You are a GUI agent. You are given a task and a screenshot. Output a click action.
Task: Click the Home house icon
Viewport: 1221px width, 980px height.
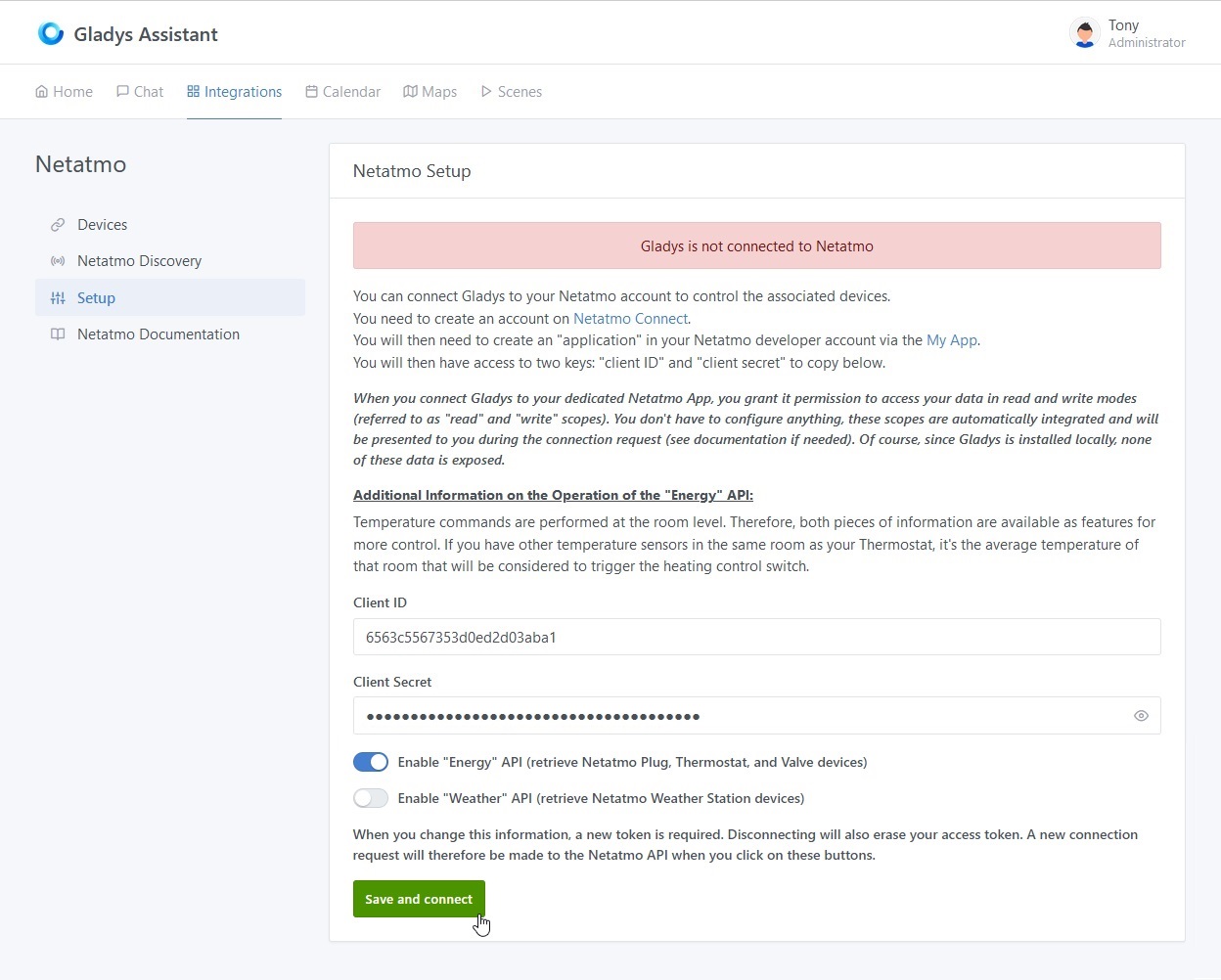click(x=42, y=92)
